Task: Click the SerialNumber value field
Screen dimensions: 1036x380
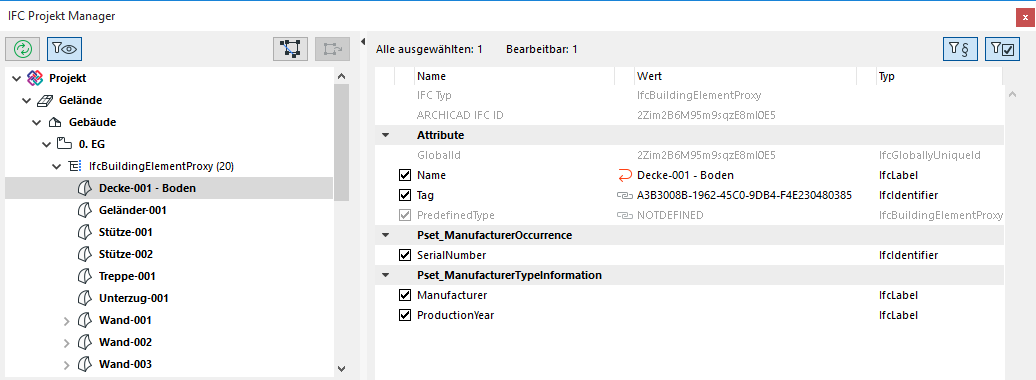Action: 745,255
